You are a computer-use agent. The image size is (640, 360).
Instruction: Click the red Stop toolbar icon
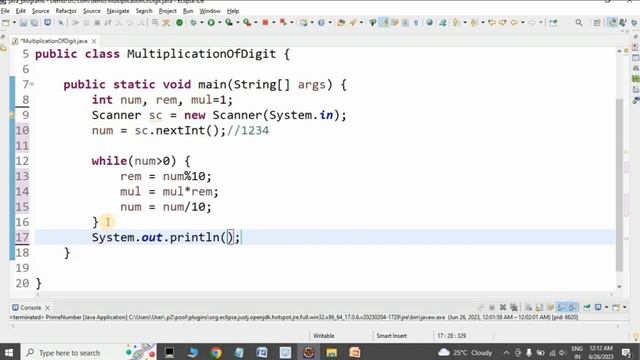265,22
